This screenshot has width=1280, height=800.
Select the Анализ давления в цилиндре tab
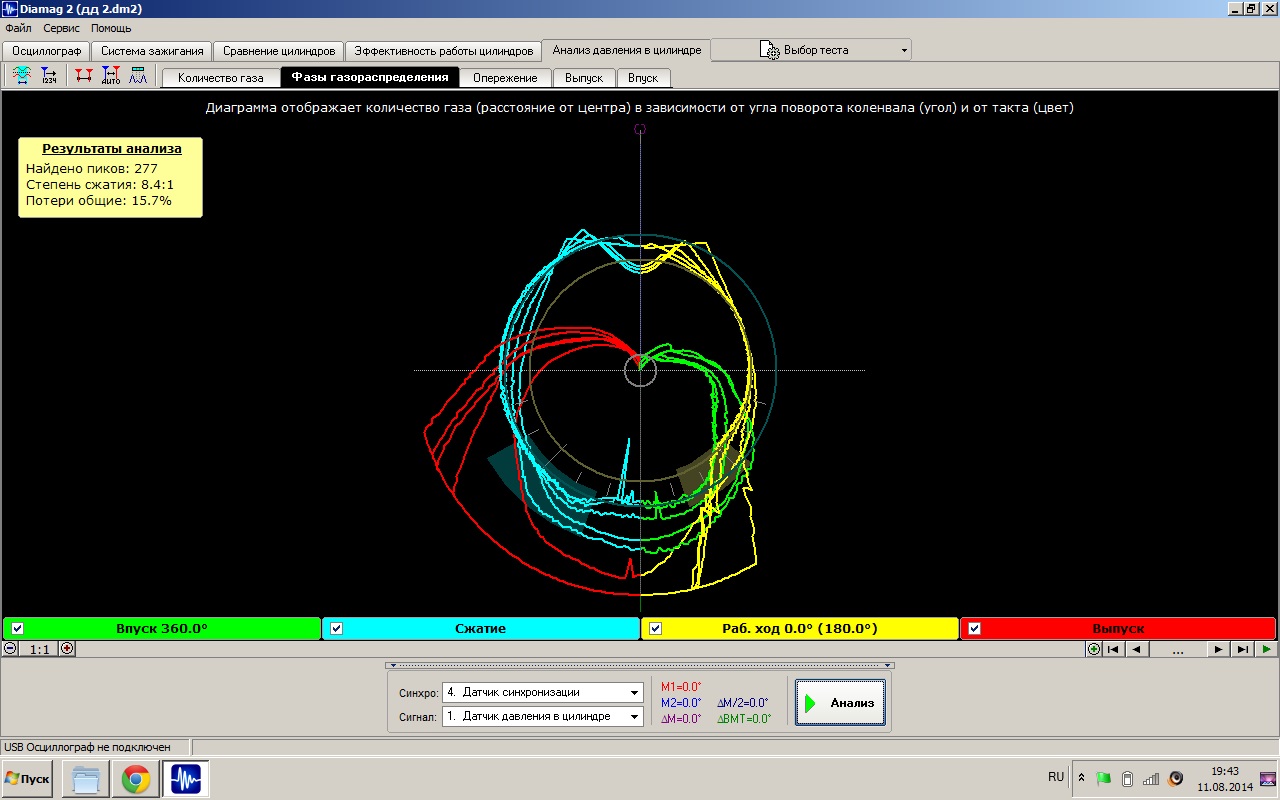coord(626,49)
